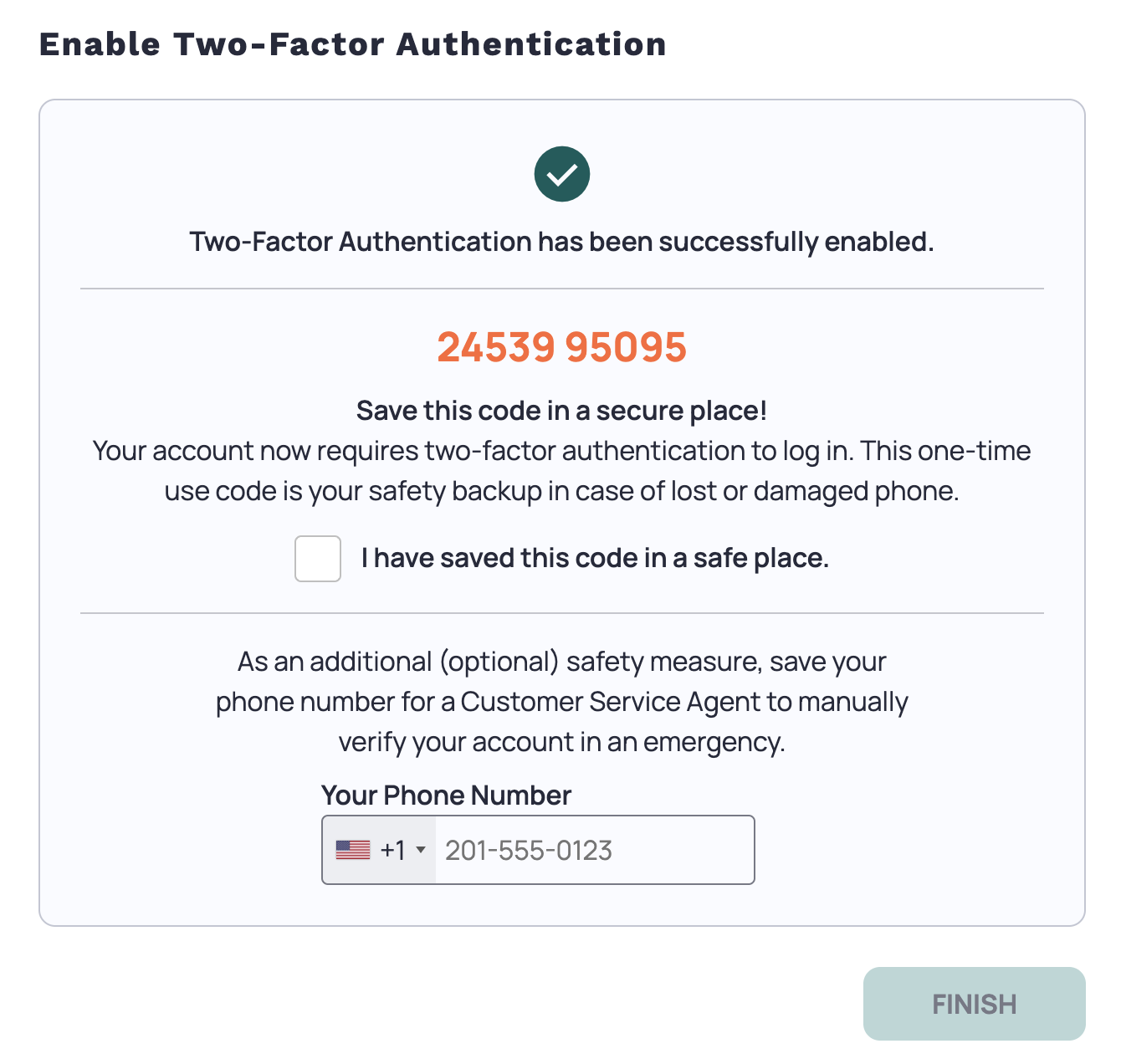Click the Enable Two-Factor Authentication heading

(353, 44)
